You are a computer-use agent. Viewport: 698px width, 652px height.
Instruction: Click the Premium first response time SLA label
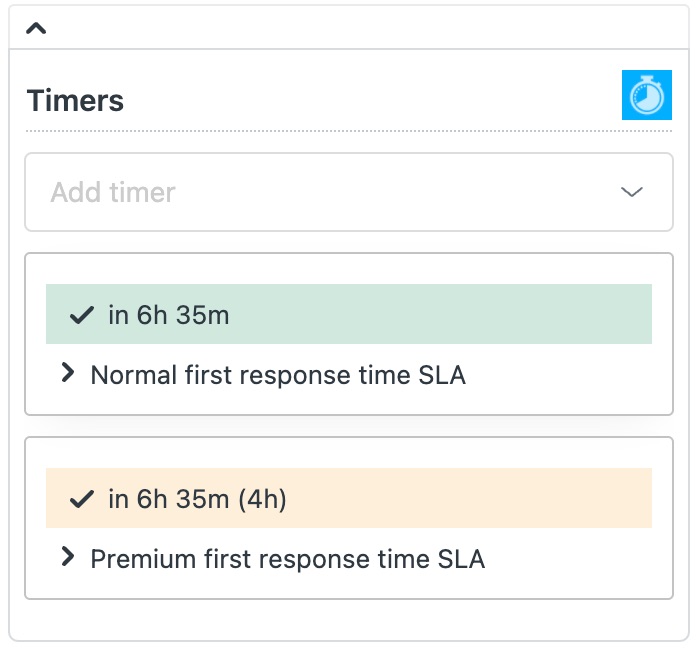[x=288, y=559]
